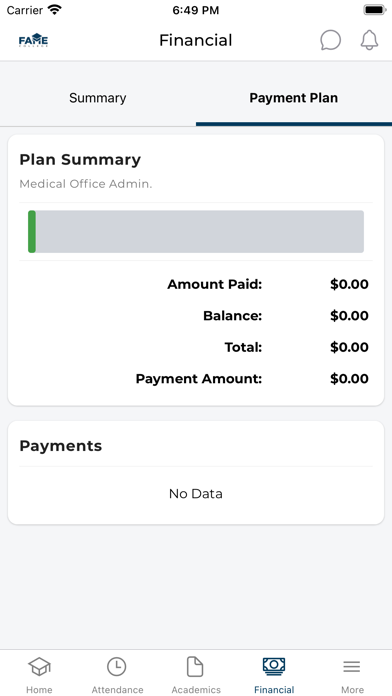Click the gray plan progress bar
This screenshot has height=696, width=392.
tap(196, 232)
